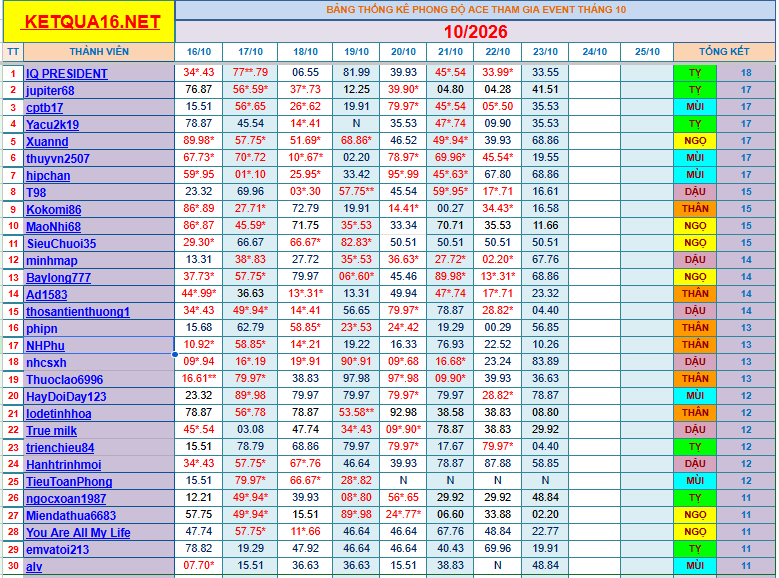Select cell 16.61** in Thuoclao6996 row
The height and width of the screenshot is (578, 779).
(x=199, y=378)
